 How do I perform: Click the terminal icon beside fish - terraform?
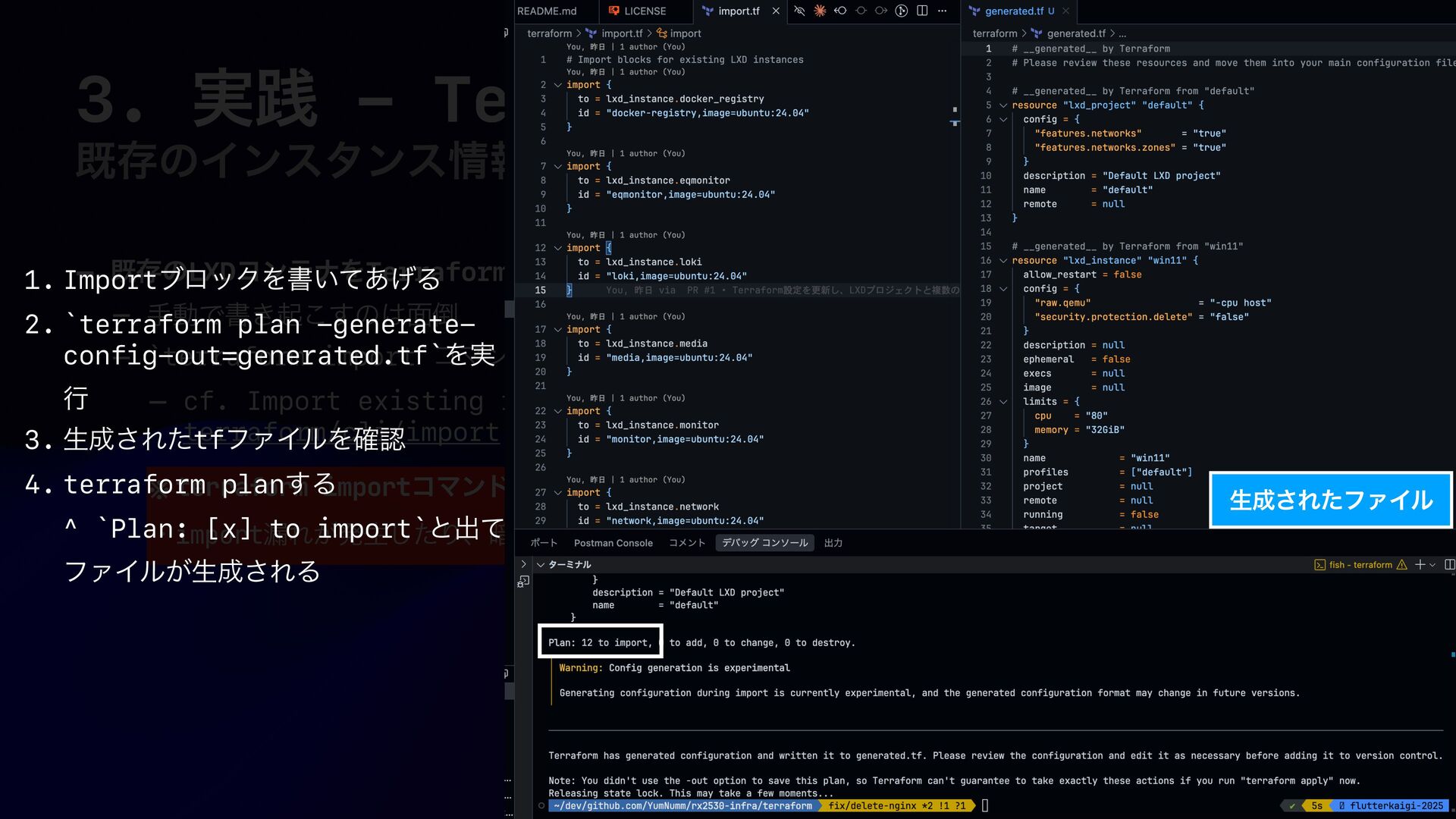[x=1319, y=564]
